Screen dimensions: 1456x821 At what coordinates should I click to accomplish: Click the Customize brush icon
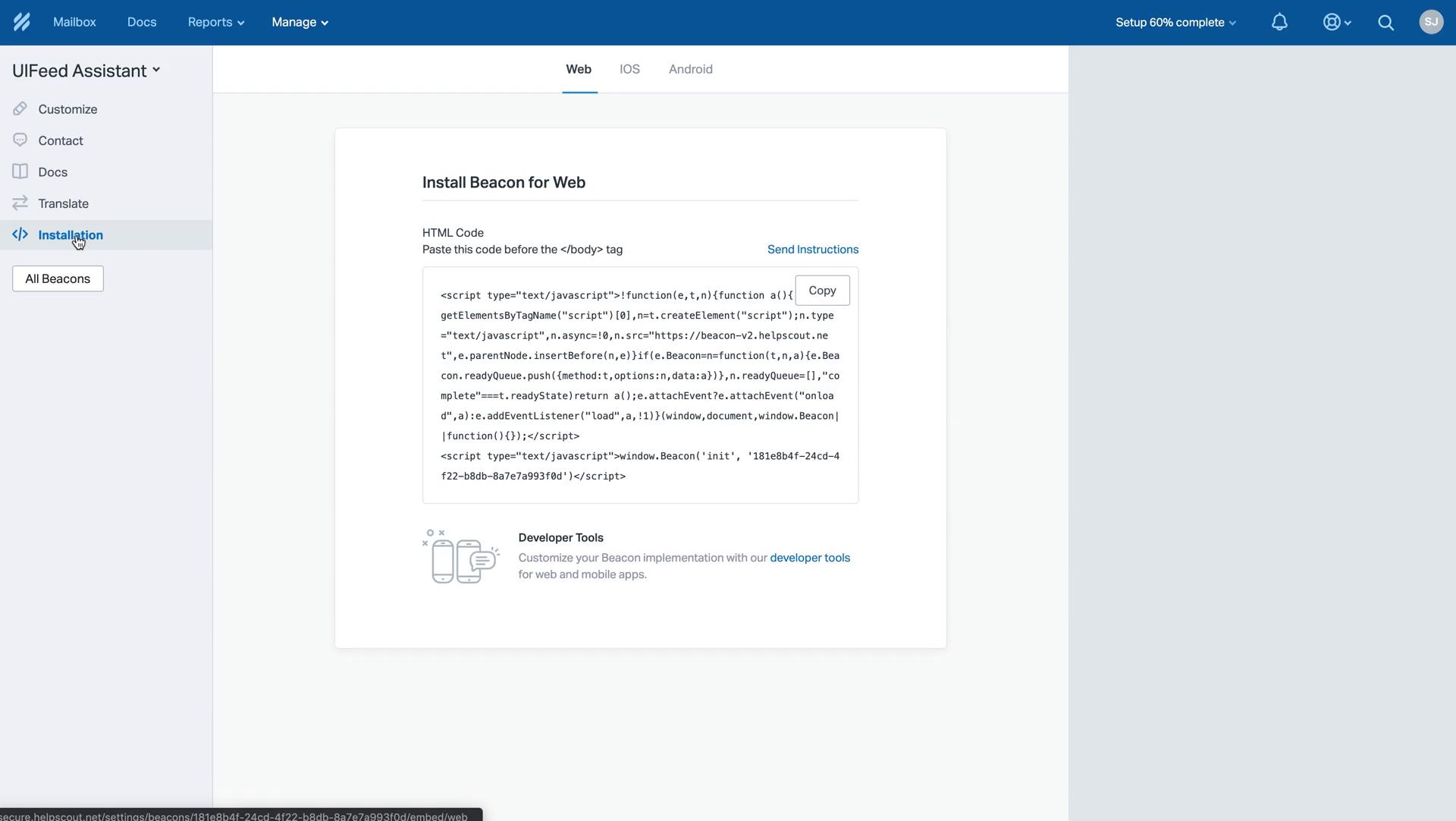(x=20, y=109)
